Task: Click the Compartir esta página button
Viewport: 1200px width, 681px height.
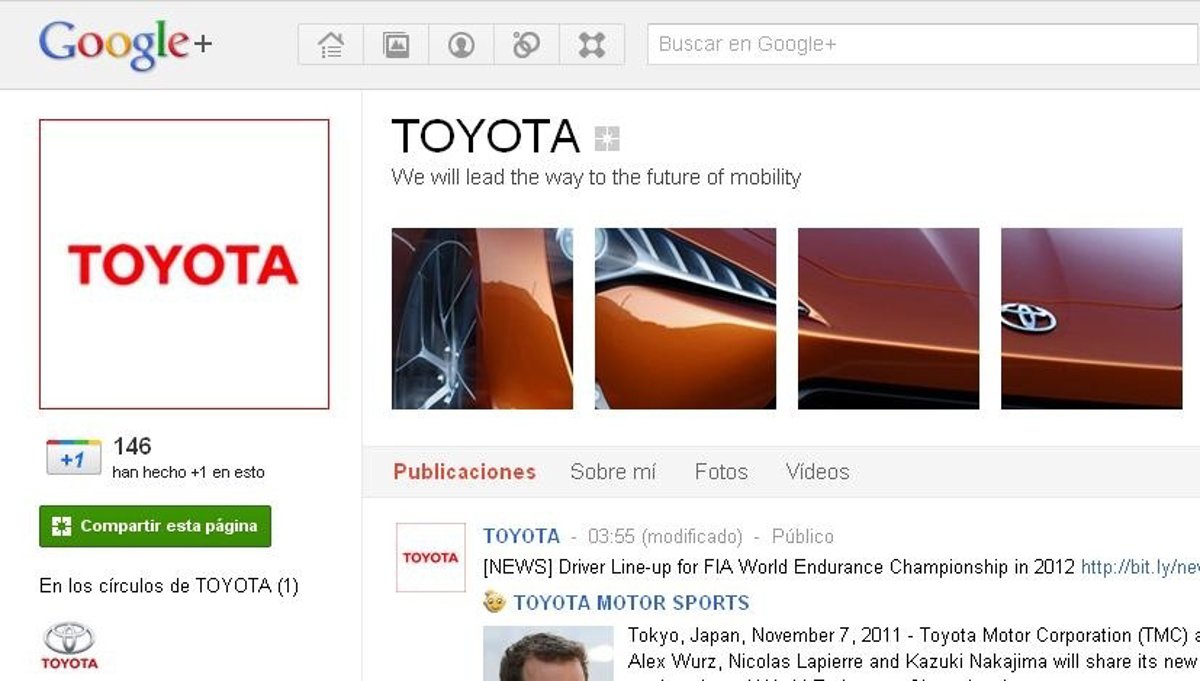Action: tap(155, 526)
